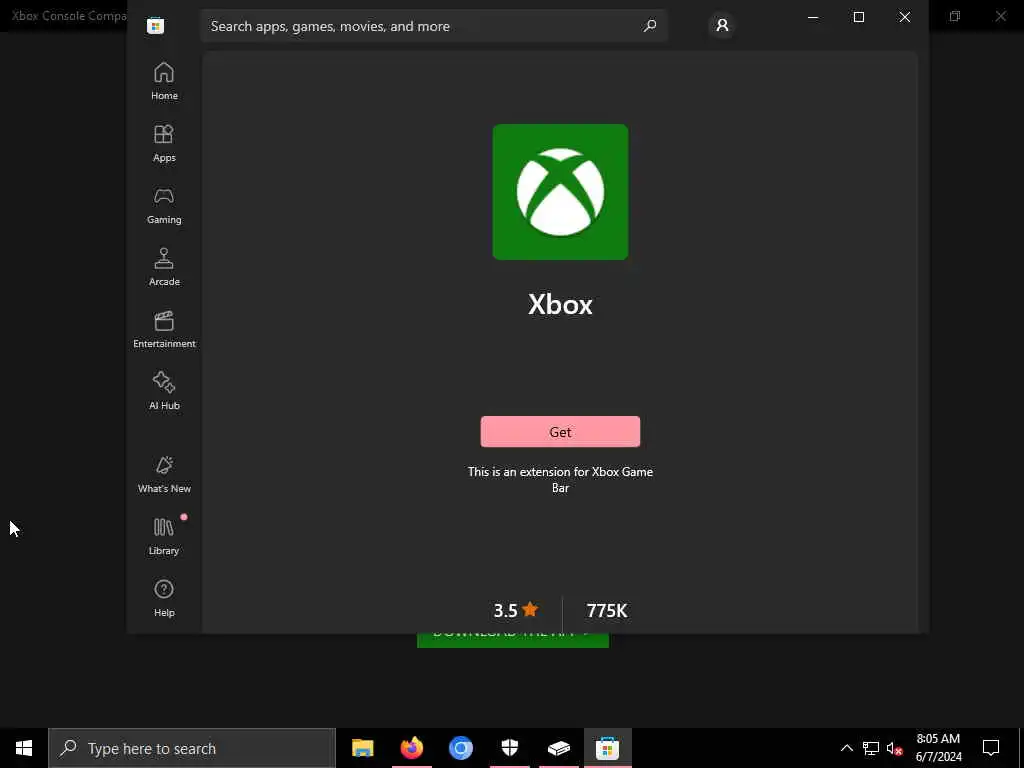Show hidden system tray icons
The image size is (1024, 768).
[846, 748]
